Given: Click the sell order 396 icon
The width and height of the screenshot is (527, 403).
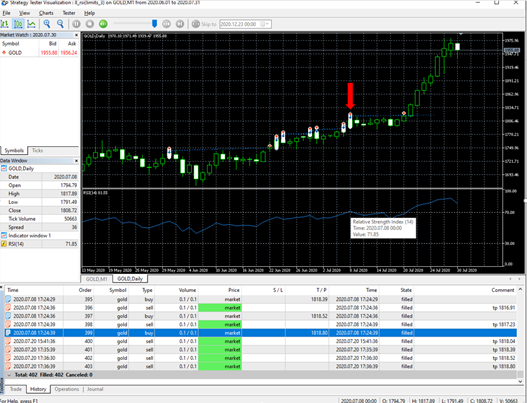Looking at the screenshot, I should 8,307.
